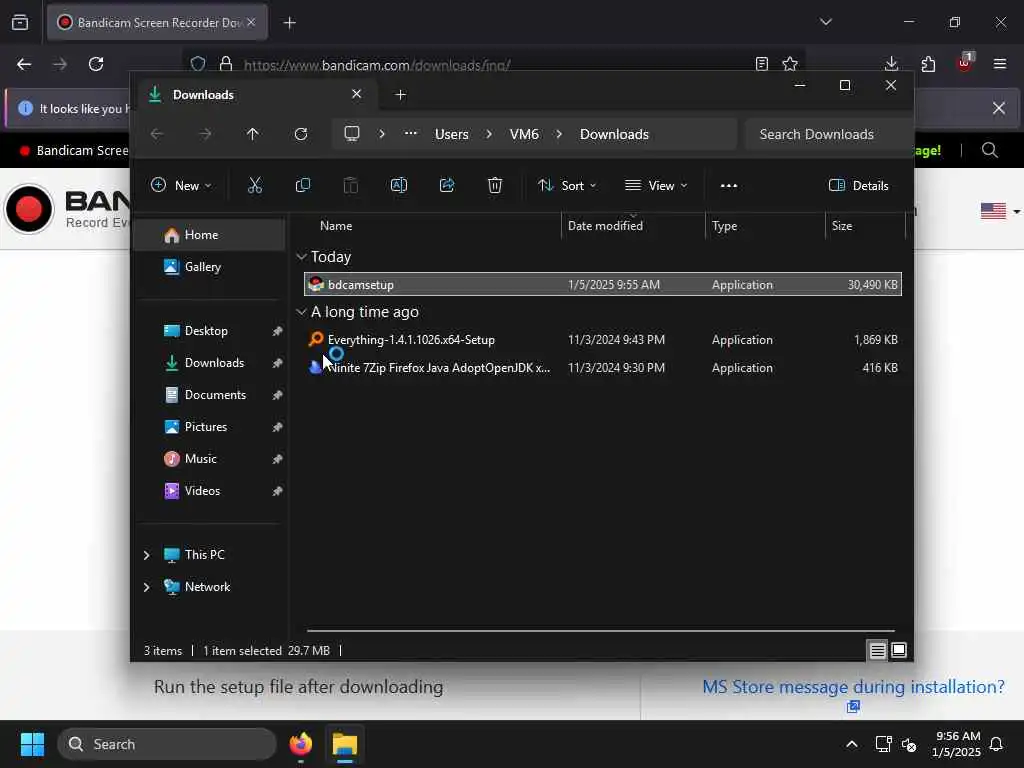Sort by the Size column header
Screen dimensions: 1024x768
click(x=865, y=226)
